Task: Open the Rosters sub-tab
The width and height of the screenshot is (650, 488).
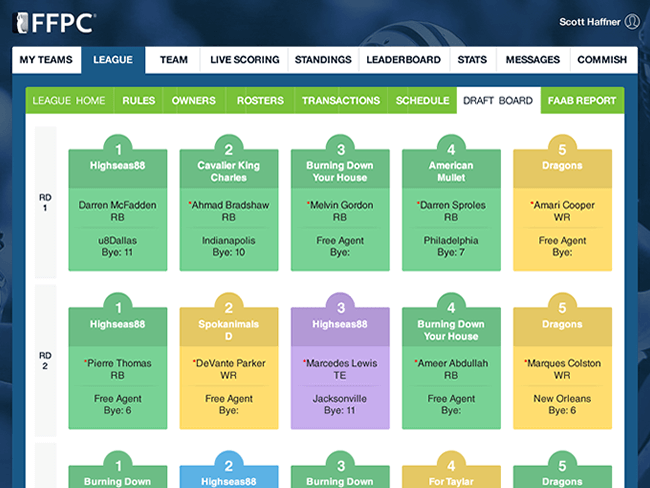Action: 260,100
